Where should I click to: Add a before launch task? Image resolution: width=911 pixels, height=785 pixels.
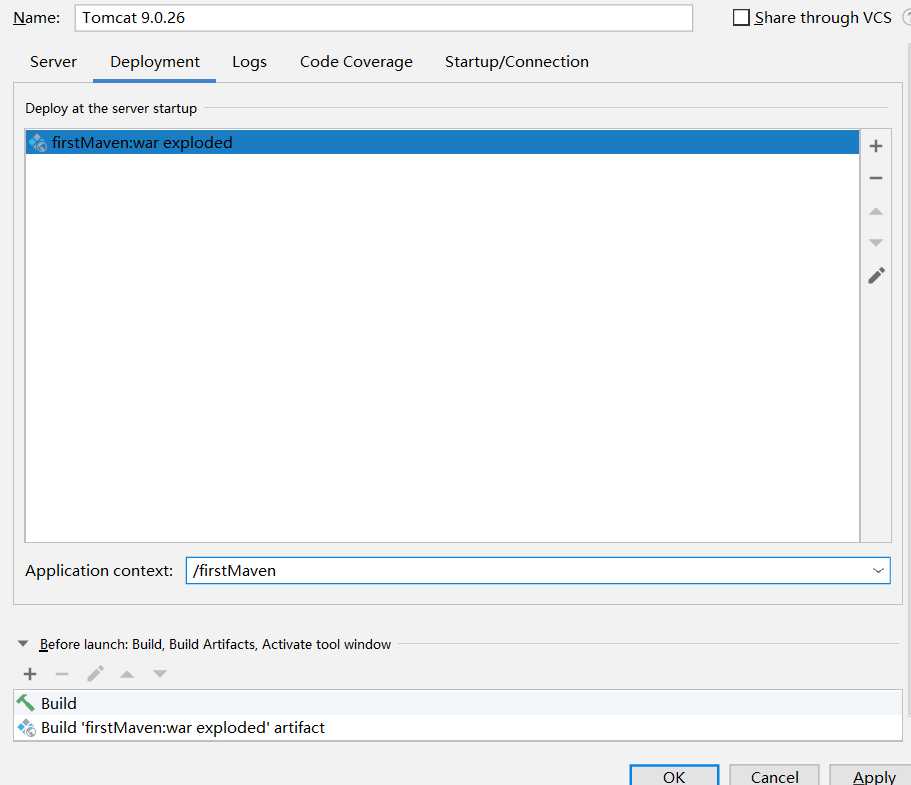[30, 674]
